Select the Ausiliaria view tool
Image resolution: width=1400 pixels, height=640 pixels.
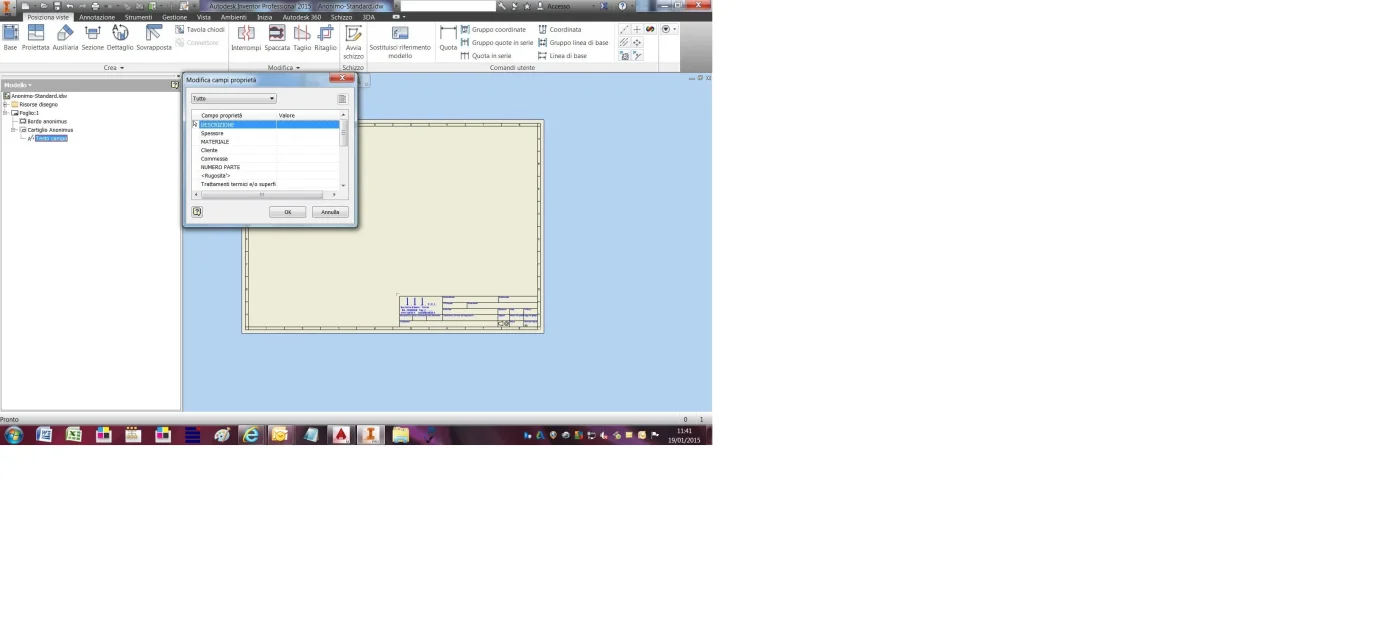click(x=65, y=38)
